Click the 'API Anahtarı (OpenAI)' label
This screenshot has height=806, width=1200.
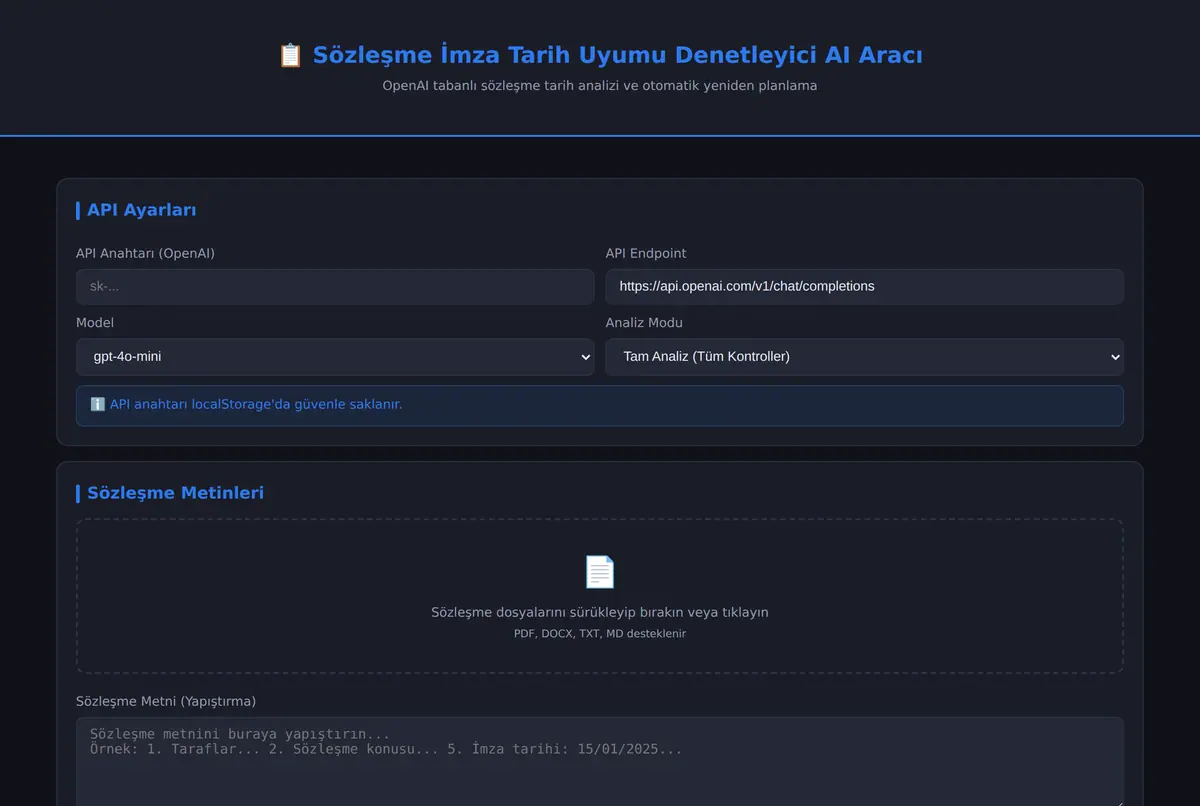coord(145,254)
